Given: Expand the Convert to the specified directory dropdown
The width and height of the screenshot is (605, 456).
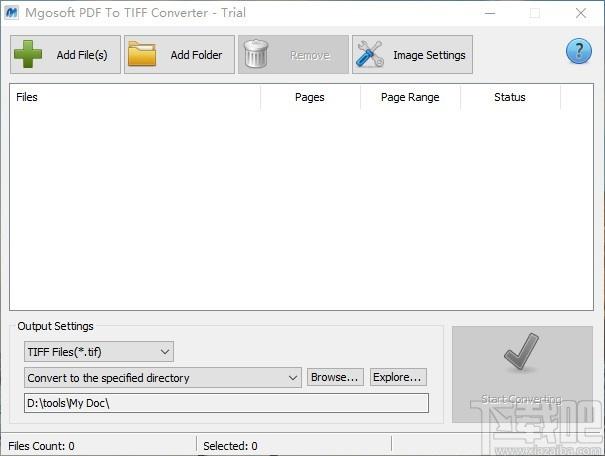Looking at the screenshot, I should click(162, 378).
